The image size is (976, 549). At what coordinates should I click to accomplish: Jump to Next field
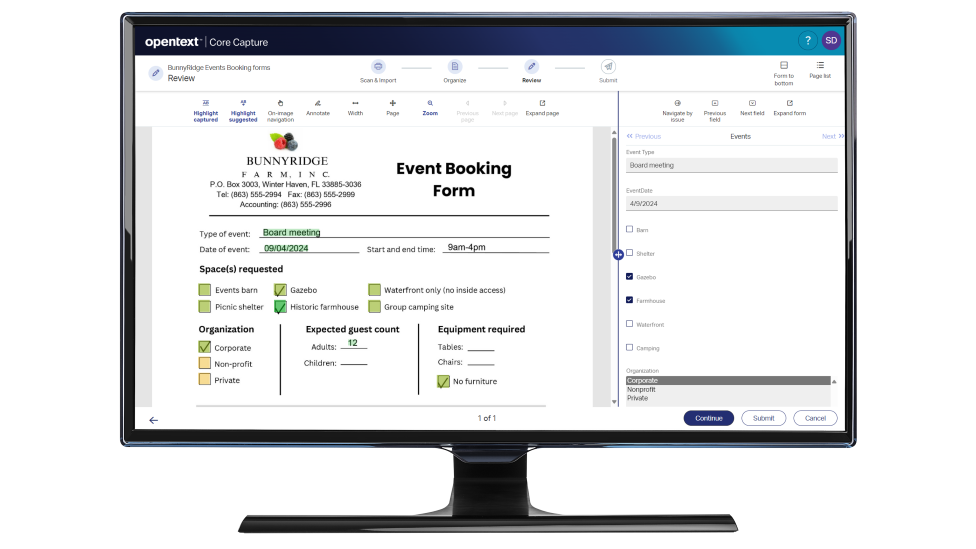tap(752, 108)
